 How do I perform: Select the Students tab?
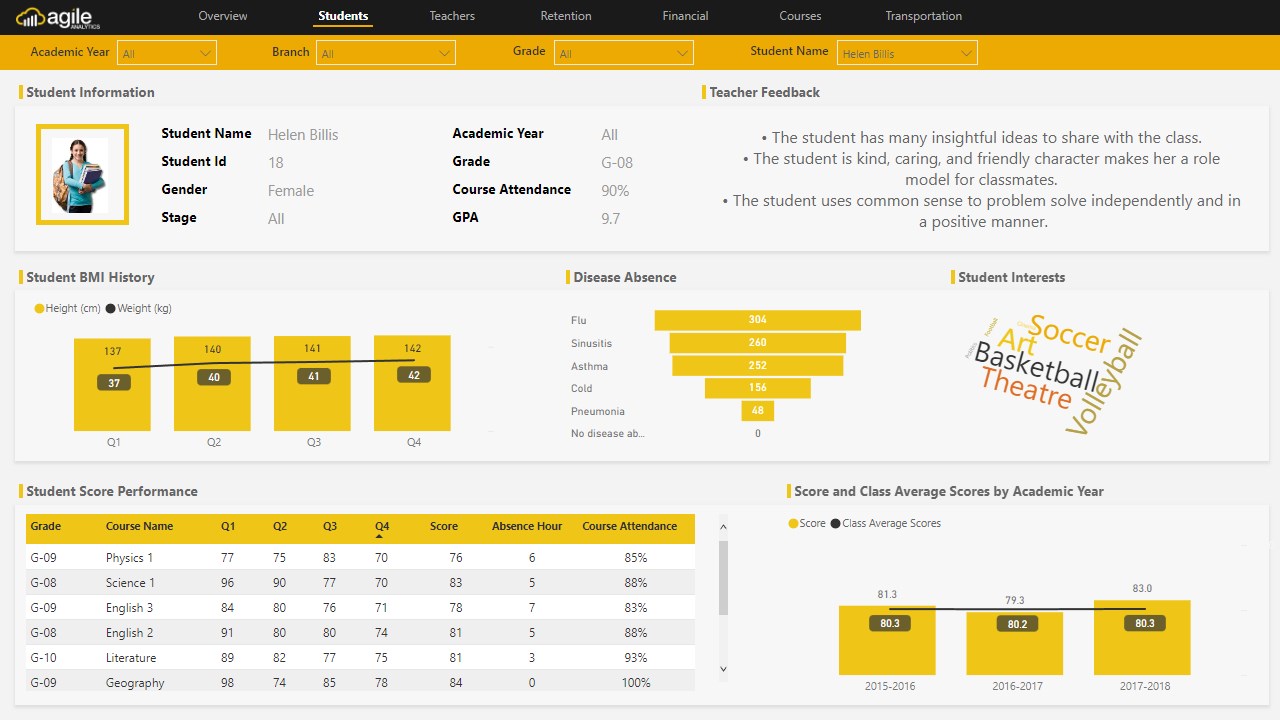click(343, 16)
